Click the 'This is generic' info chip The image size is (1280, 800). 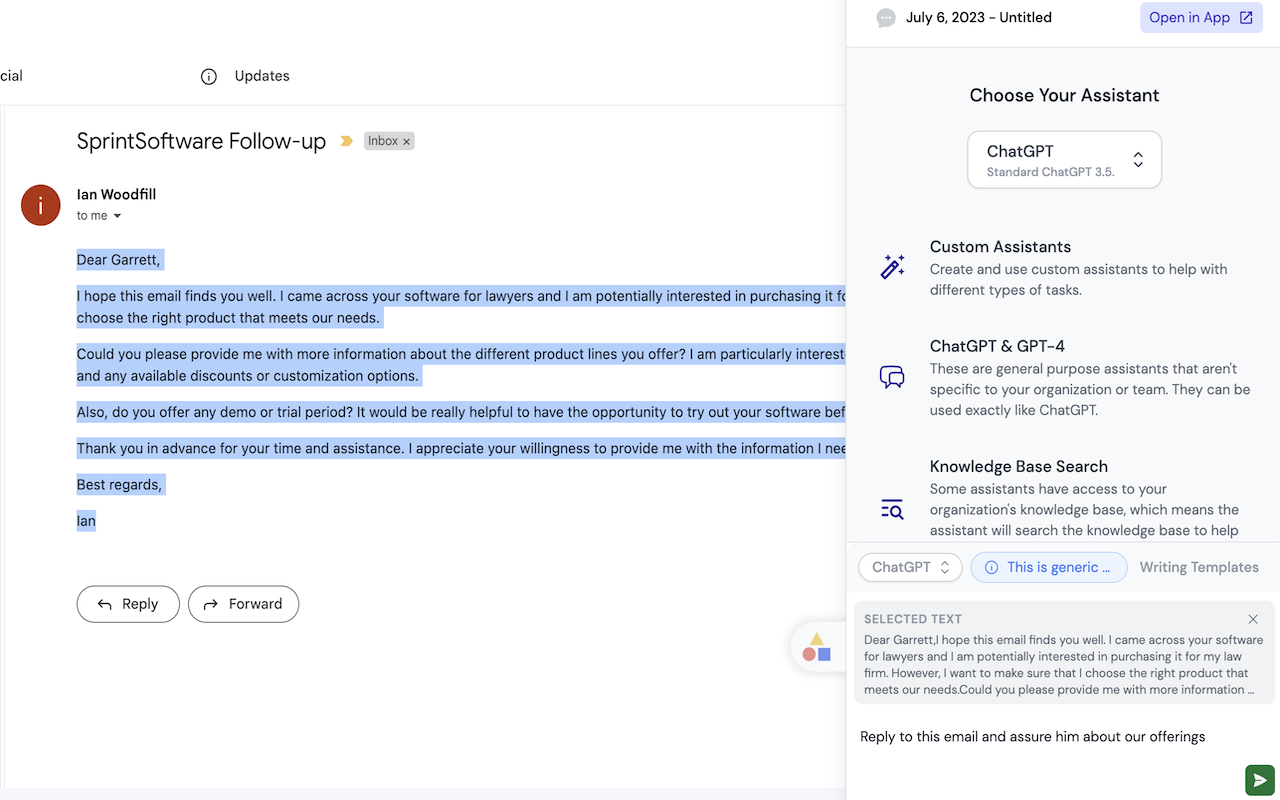click(1048, 567)
